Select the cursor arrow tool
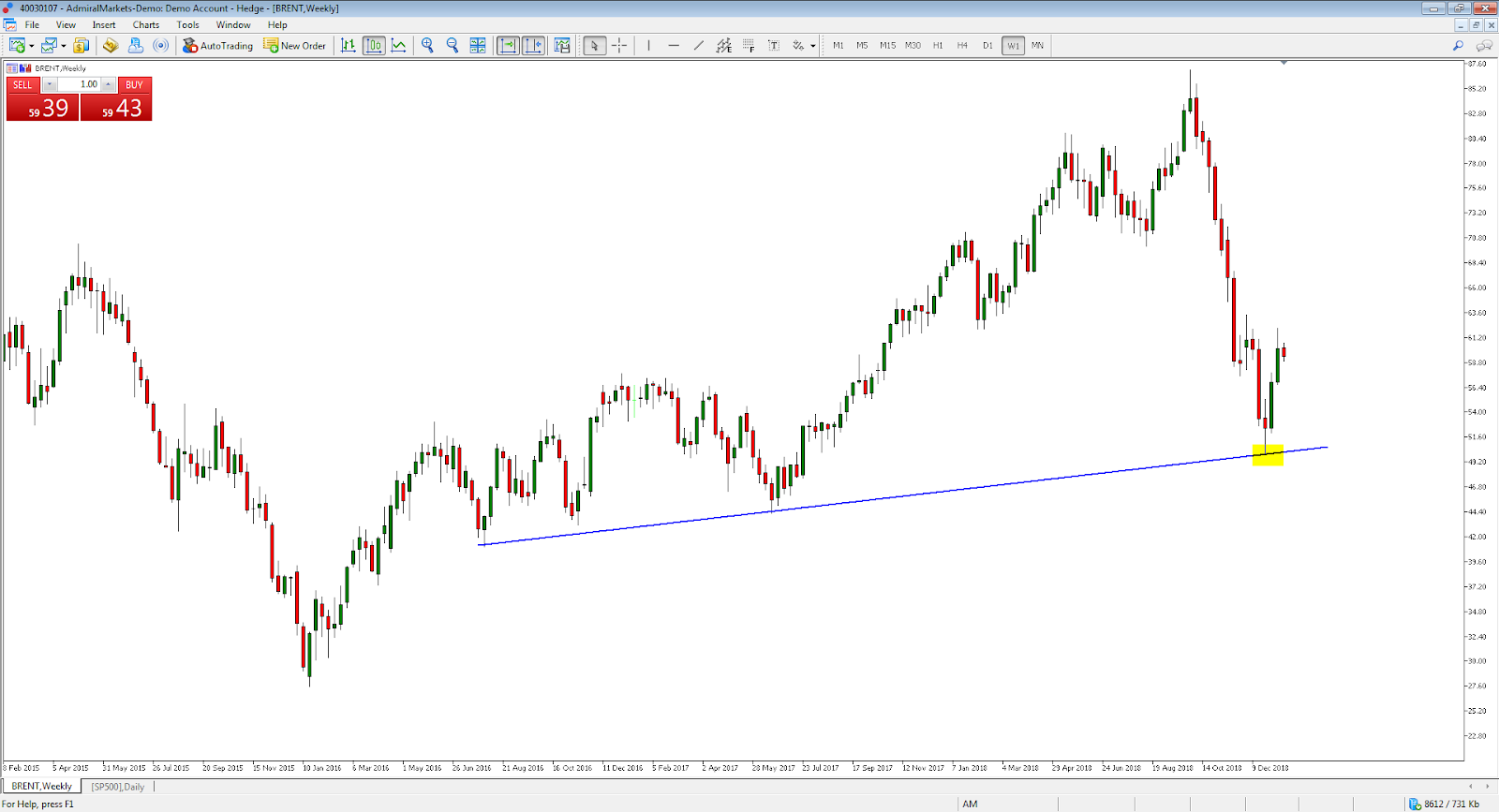1499x812 pixels. (595, 45)
